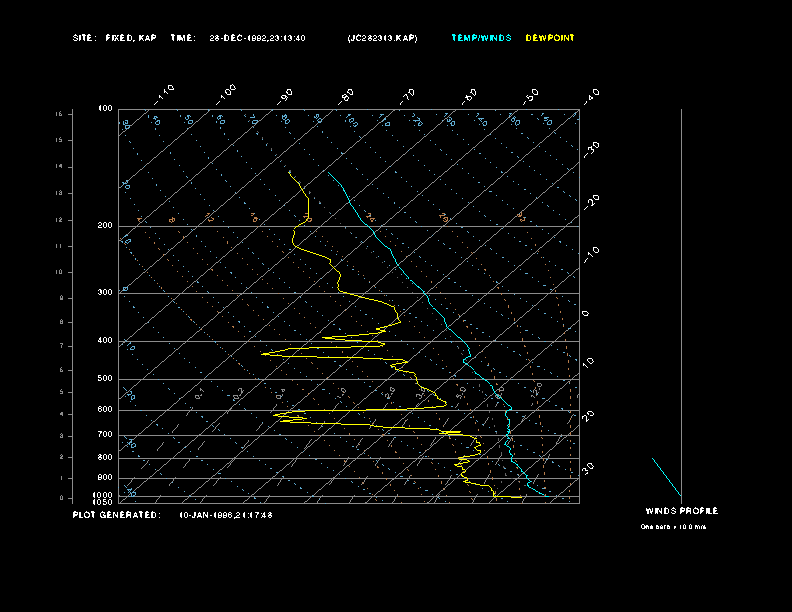
Task: Click the -60 temperature label above the chart
Action: tap(469, 96)
